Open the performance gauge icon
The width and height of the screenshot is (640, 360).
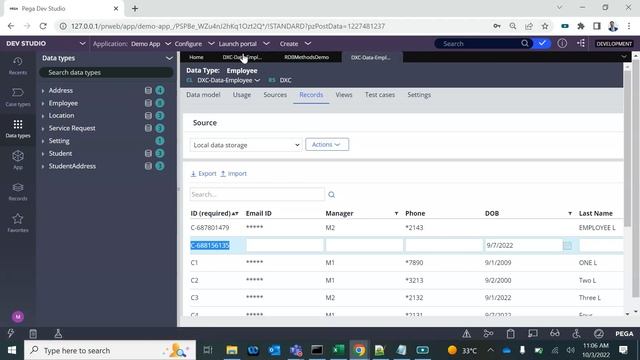tap(599, 333)
